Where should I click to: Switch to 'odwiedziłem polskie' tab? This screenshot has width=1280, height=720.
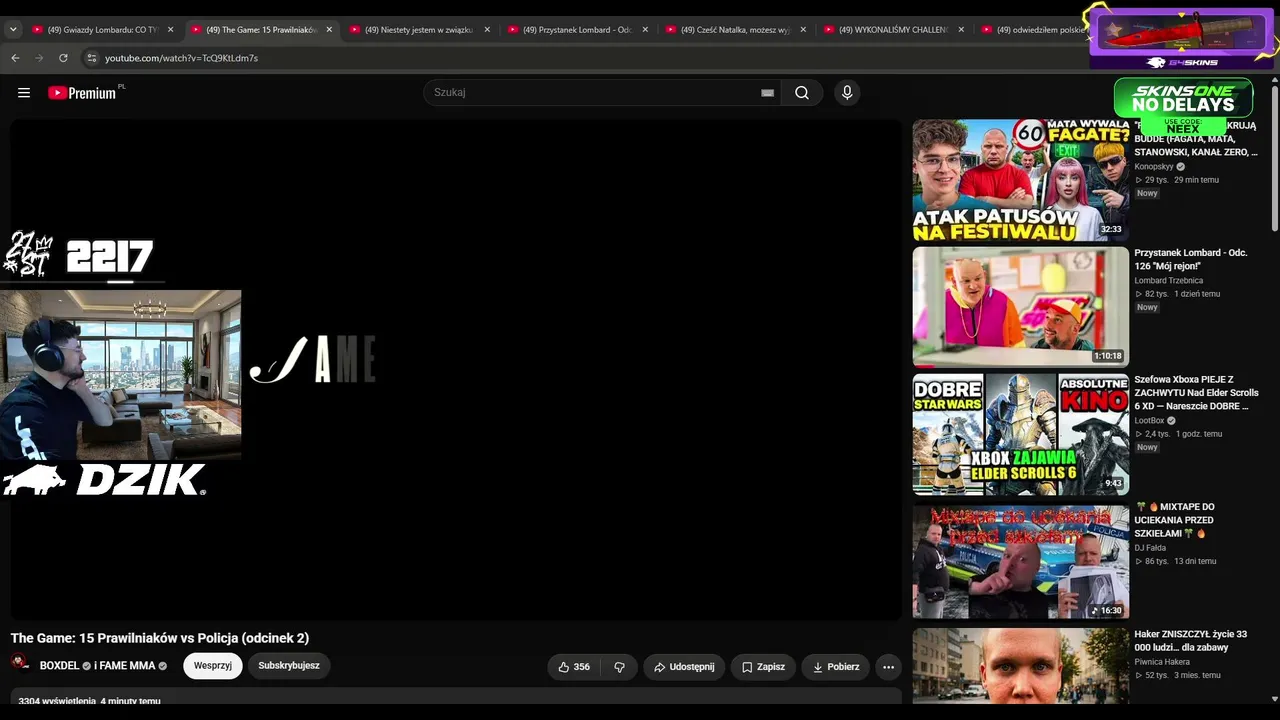[1032, 30]
